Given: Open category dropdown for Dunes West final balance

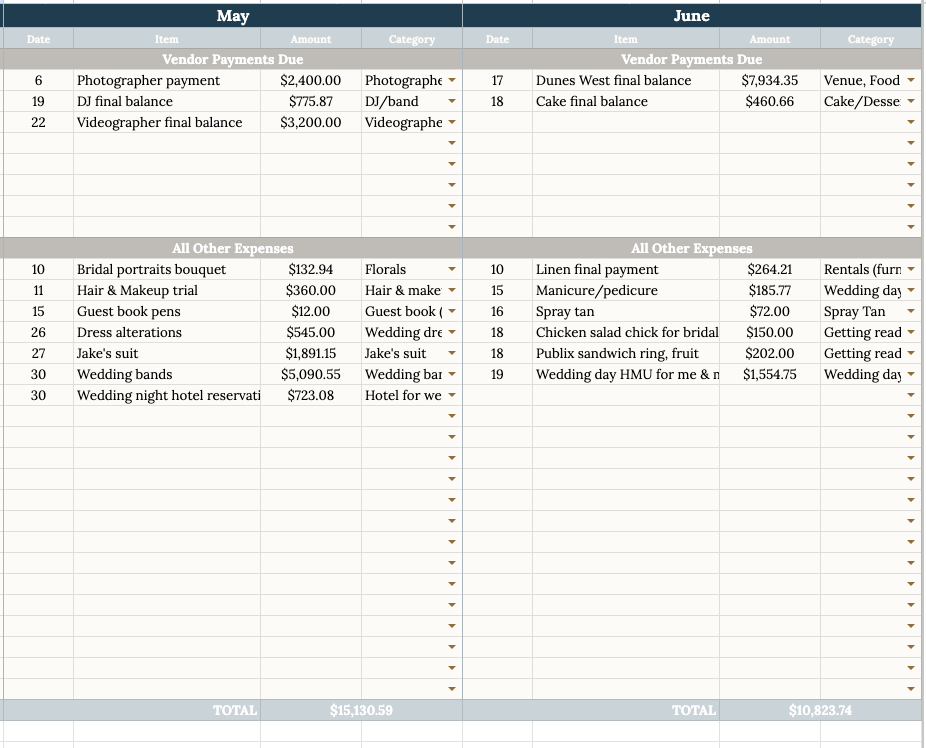Looking at the screenshot, I should point(911,80).
